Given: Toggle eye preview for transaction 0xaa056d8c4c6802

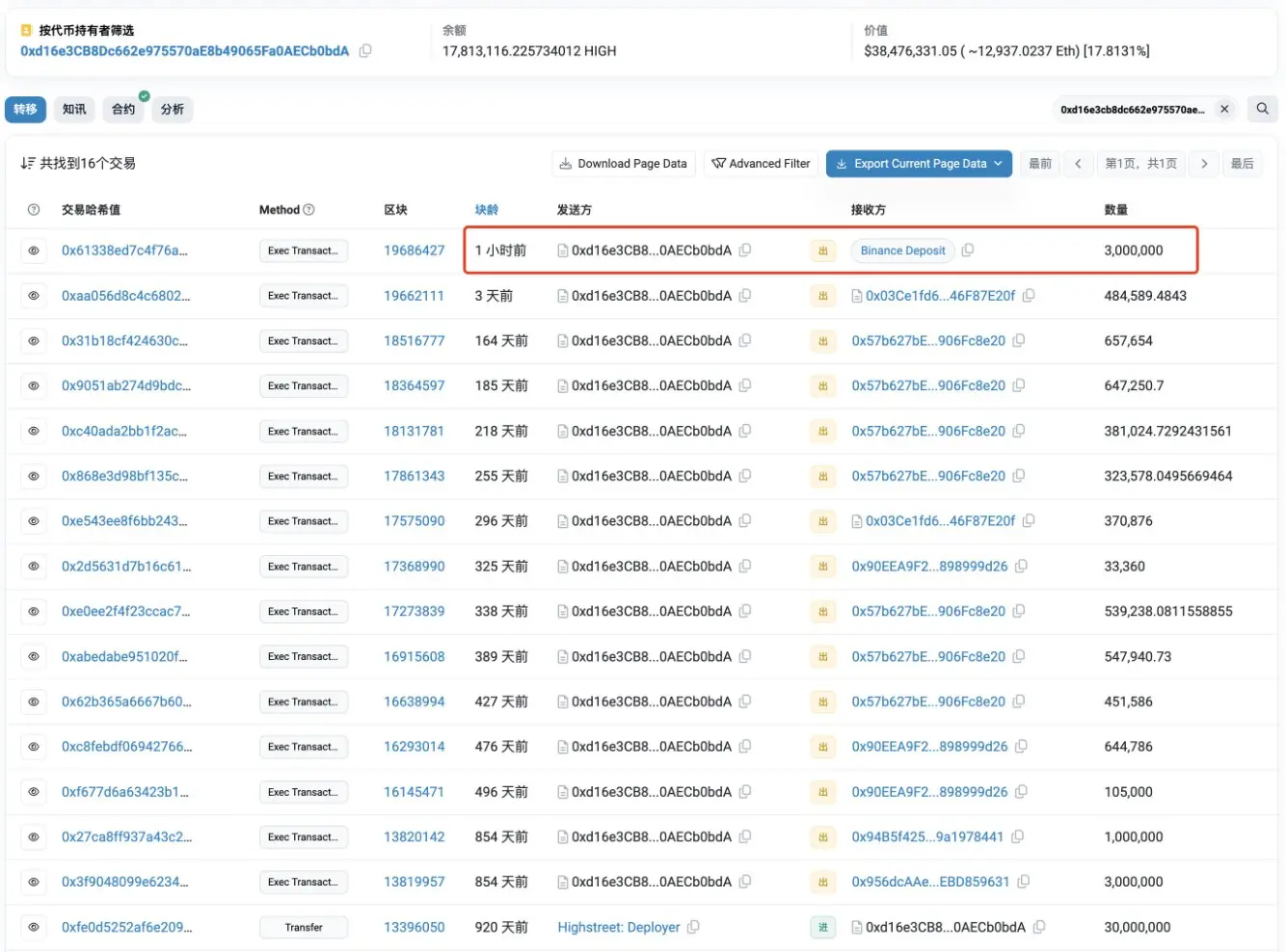Looking at the screenshot, I should pos(34,296).
